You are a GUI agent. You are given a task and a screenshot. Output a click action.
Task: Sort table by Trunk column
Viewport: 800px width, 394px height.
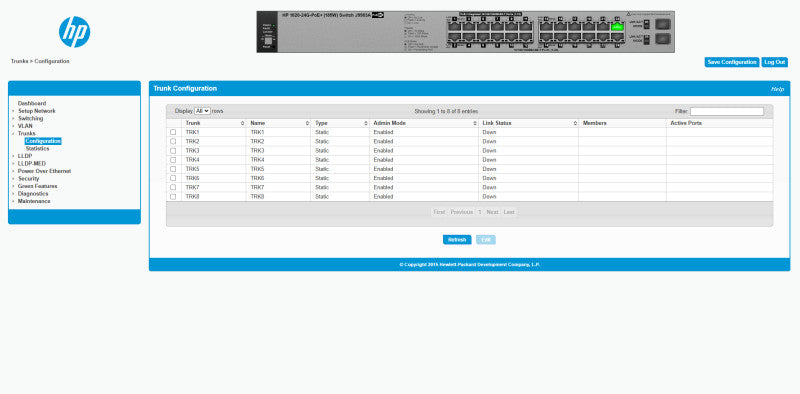tap(213, 123)
